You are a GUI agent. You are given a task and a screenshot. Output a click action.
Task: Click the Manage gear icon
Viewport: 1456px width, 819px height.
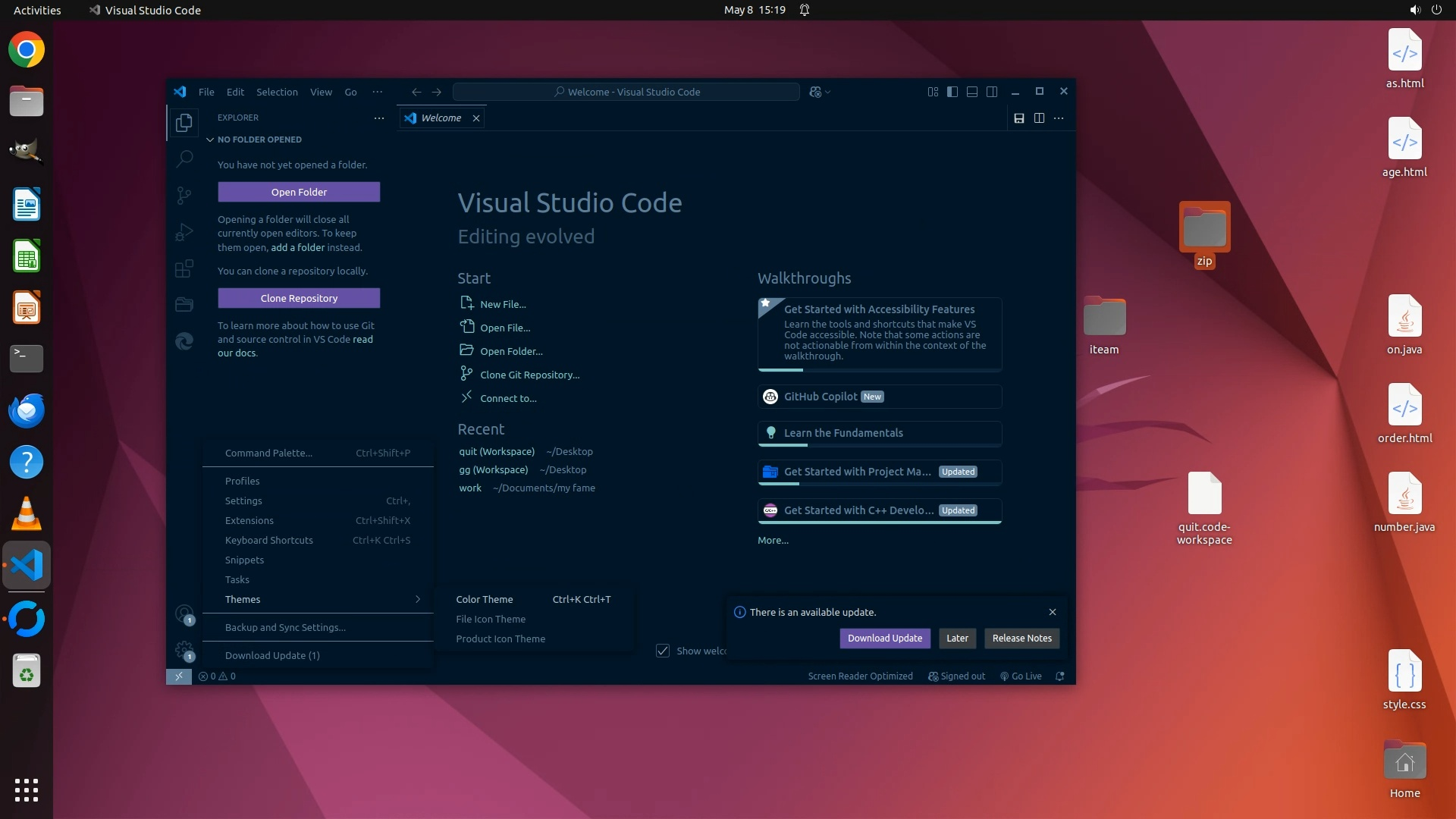(x=184, y=650)
